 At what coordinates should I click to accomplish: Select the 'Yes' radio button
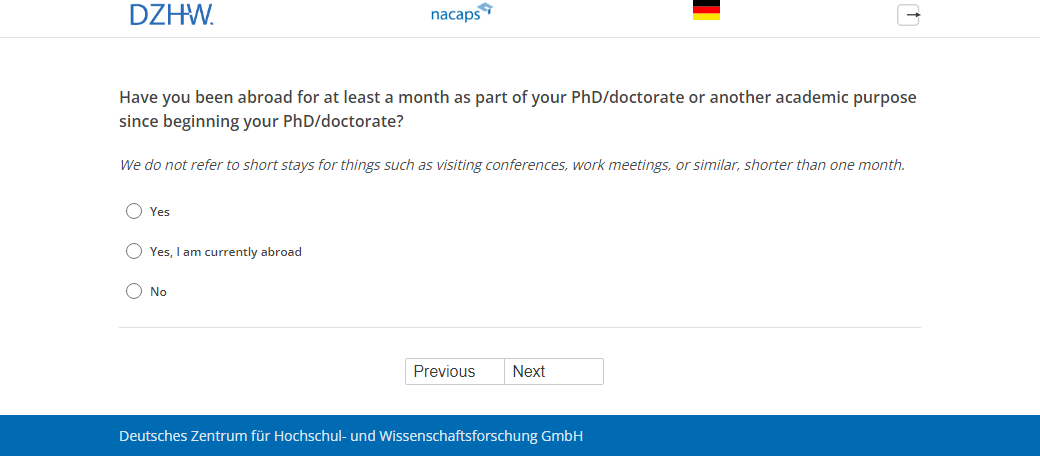click(x=134, y=211)
